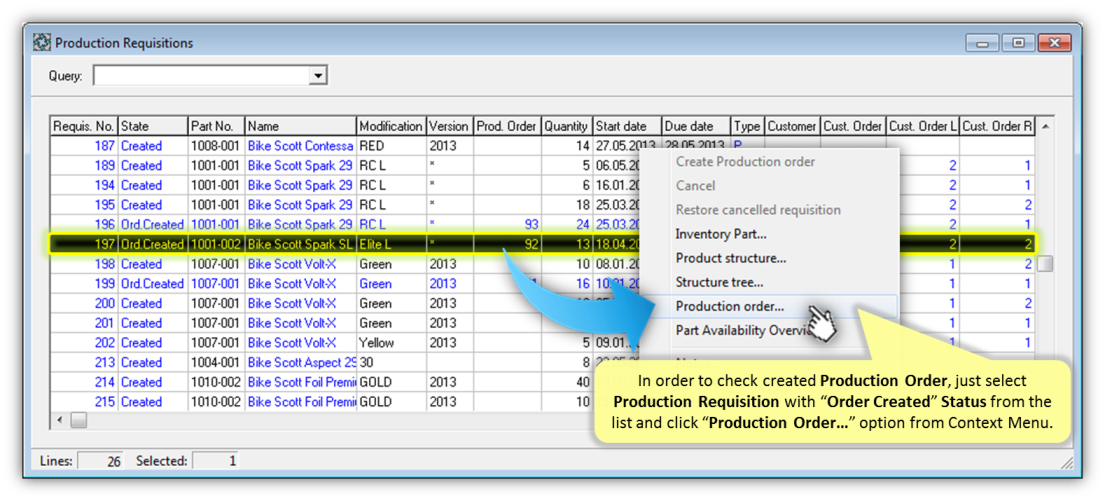Click part number 1004-001 cell
Image resolution: width=1105 pixels, height=501 pixels.
coord(216,363)
